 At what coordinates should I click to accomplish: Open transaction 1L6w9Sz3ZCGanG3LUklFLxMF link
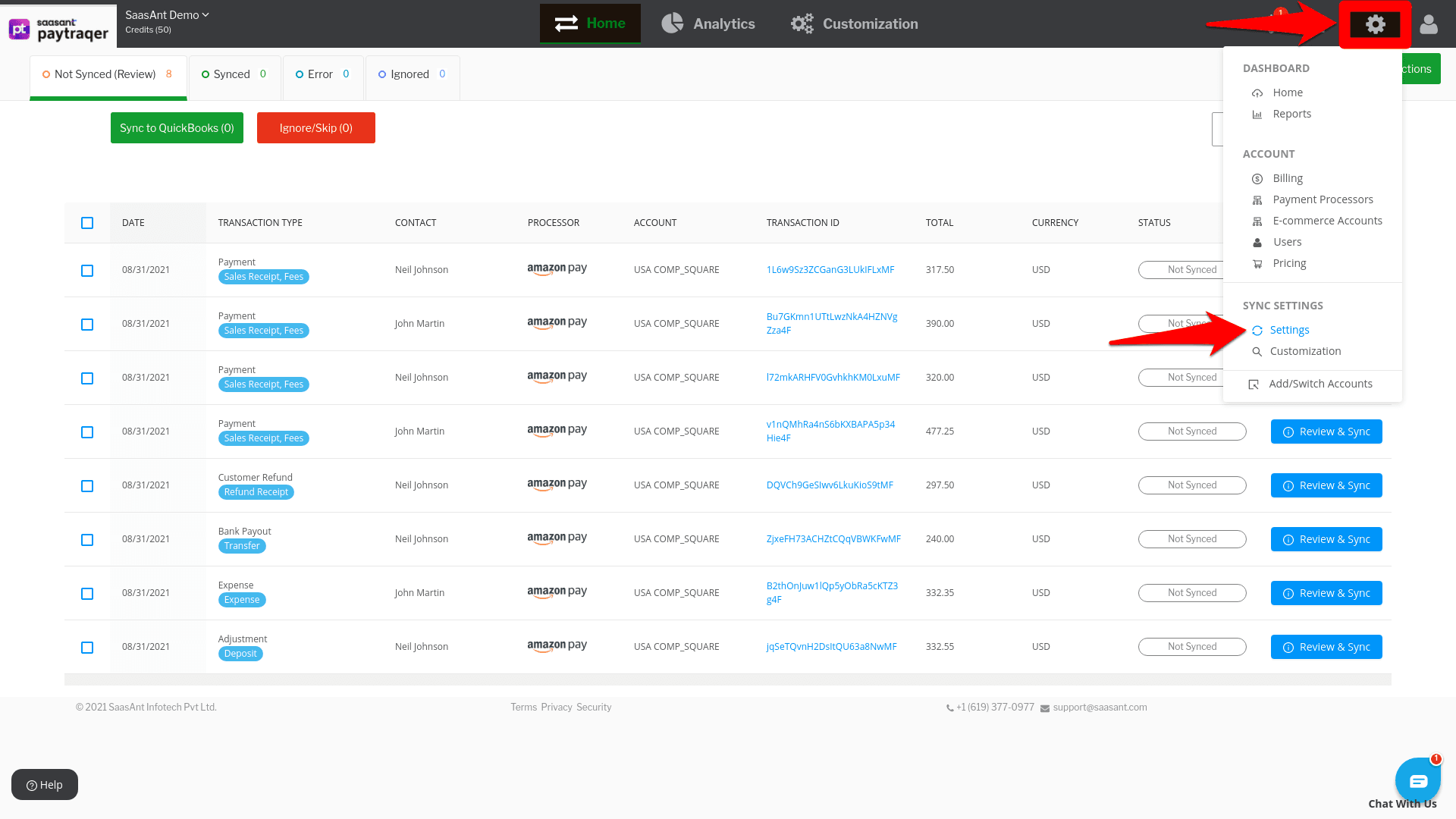(830, 270)
